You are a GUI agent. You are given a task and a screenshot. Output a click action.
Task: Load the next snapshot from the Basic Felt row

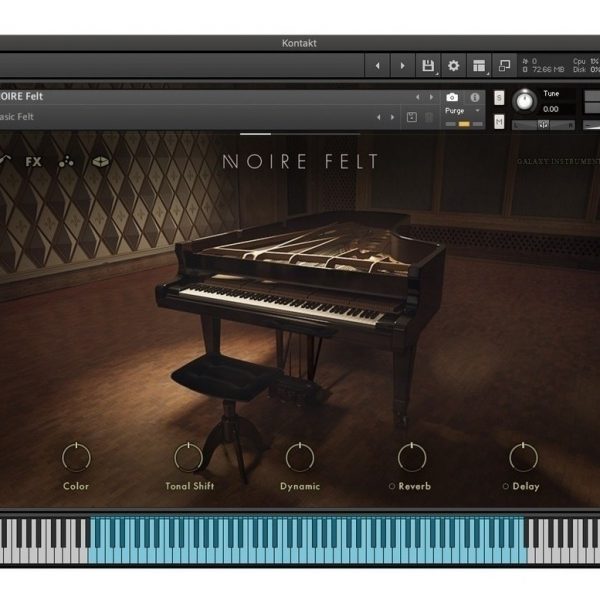pyautogui.click(x=392, y=117)
